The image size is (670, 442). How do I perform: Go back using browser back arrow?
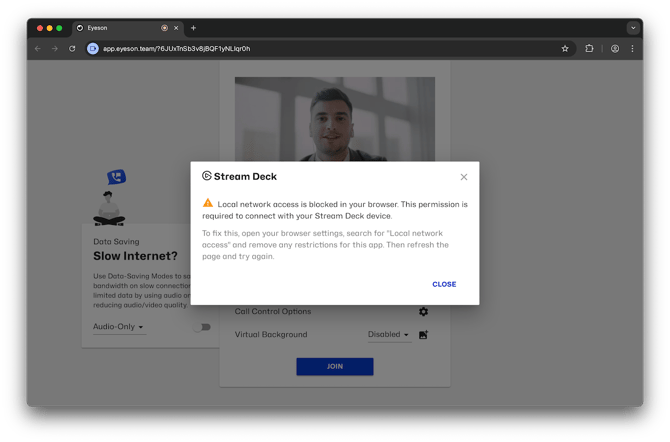click(38, 49)
